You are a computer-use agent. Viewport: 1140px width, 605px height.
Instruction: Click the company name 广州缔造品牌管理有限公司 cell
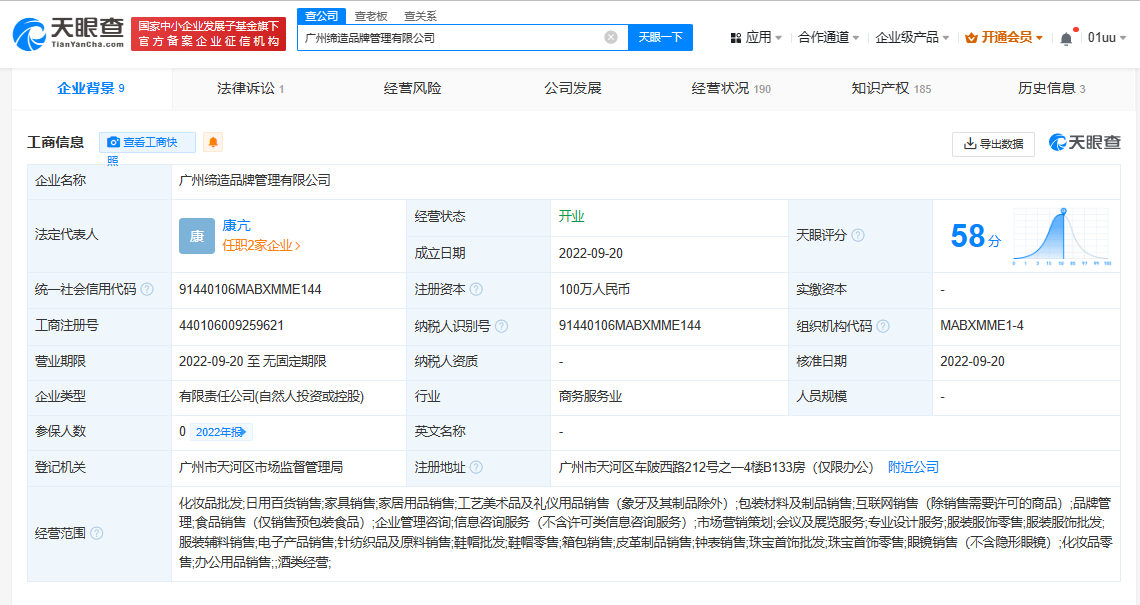coord(254,180)
